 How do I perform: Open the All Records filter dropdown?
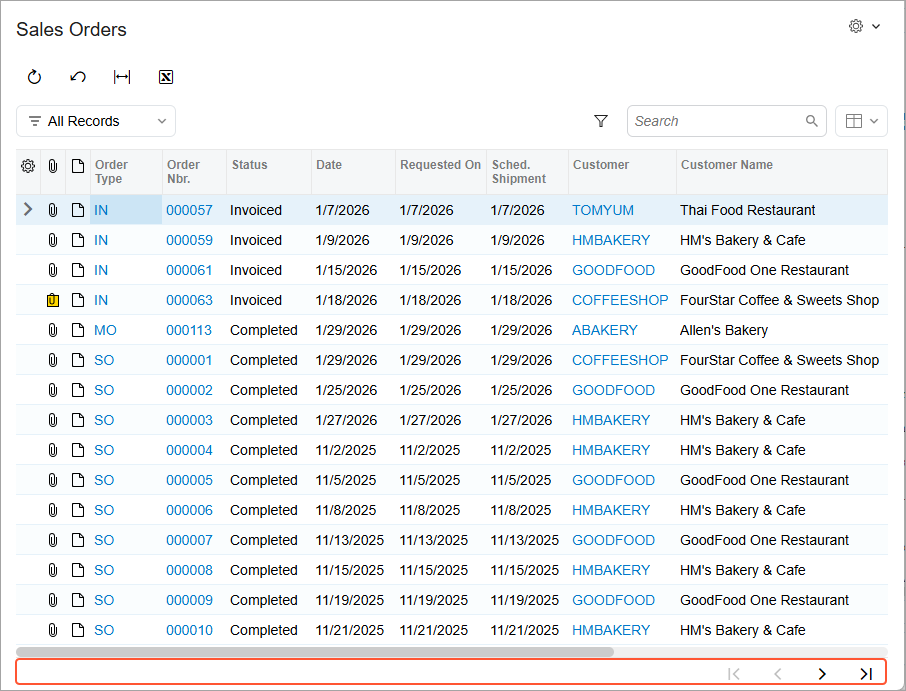click(96, 121)
